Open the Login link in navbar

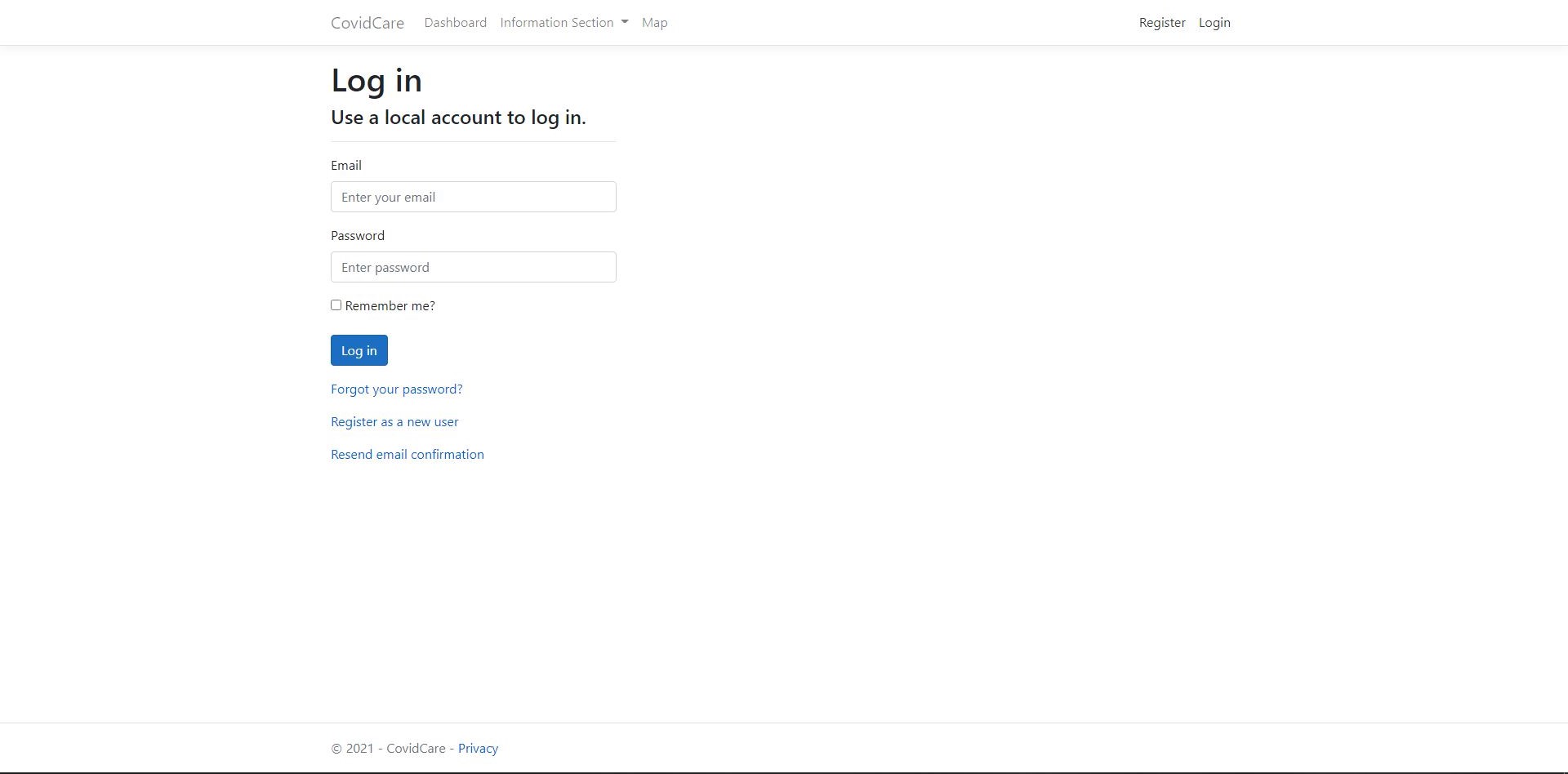pyautogui.click(x=1214, y=23)
